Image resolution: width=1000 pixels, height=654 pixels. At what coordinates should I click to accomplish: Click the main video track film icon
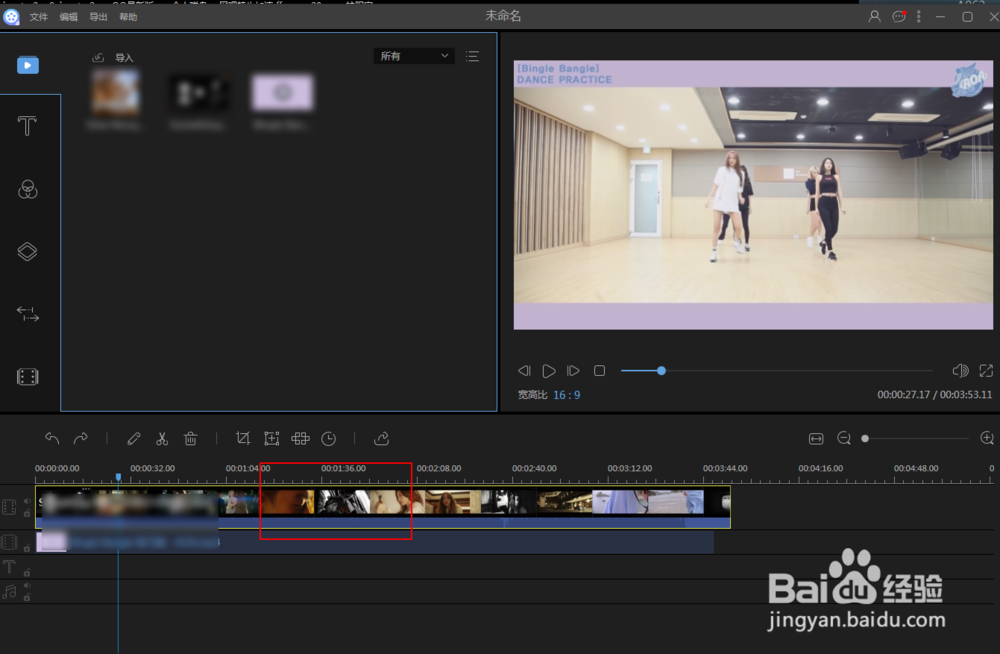(x=9, y=507)
